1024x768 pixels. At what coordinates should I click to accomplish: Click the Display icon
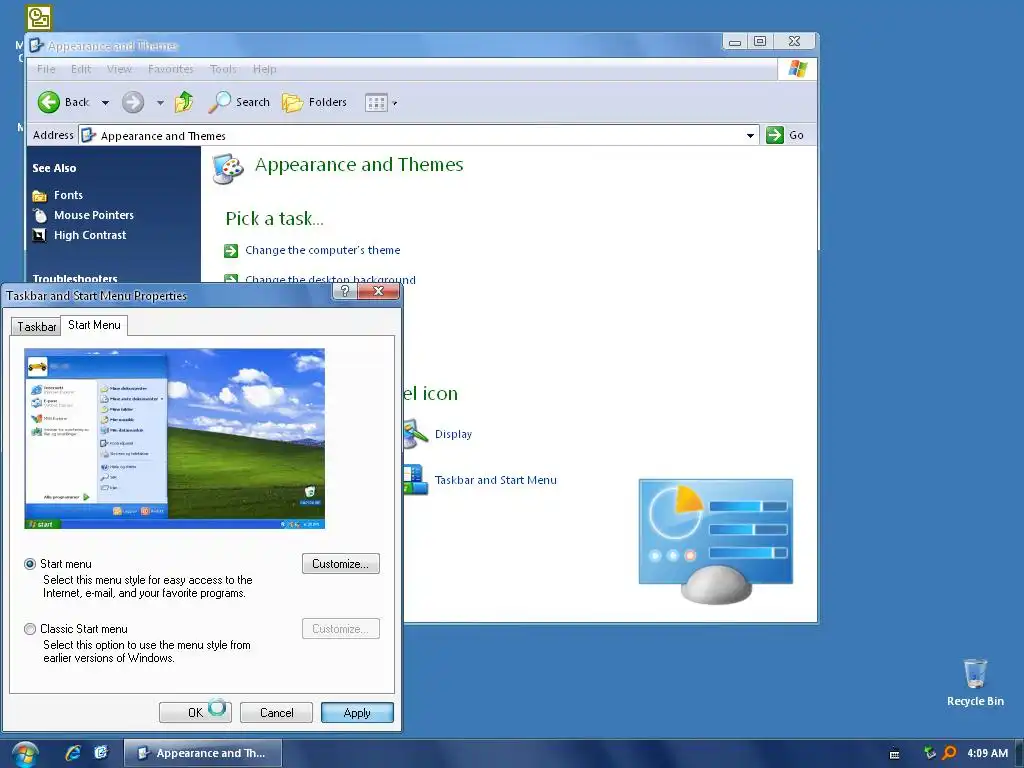pyautogui.click(x=415, y=434)
